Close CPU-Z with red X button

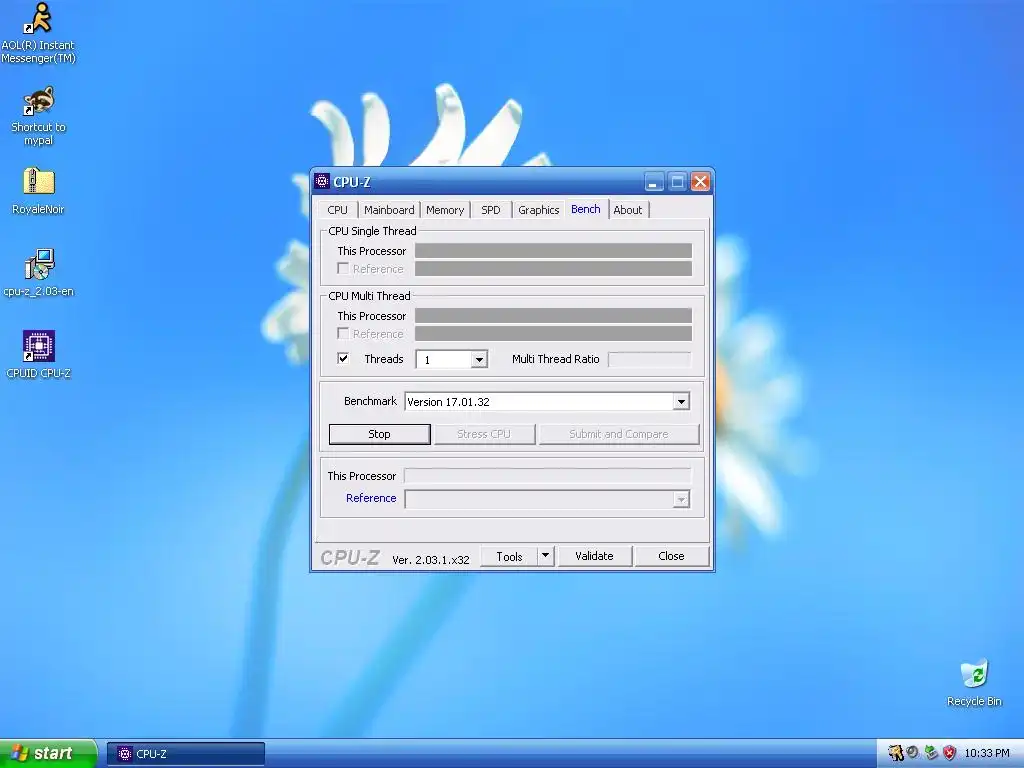click(x=700, y=182)
